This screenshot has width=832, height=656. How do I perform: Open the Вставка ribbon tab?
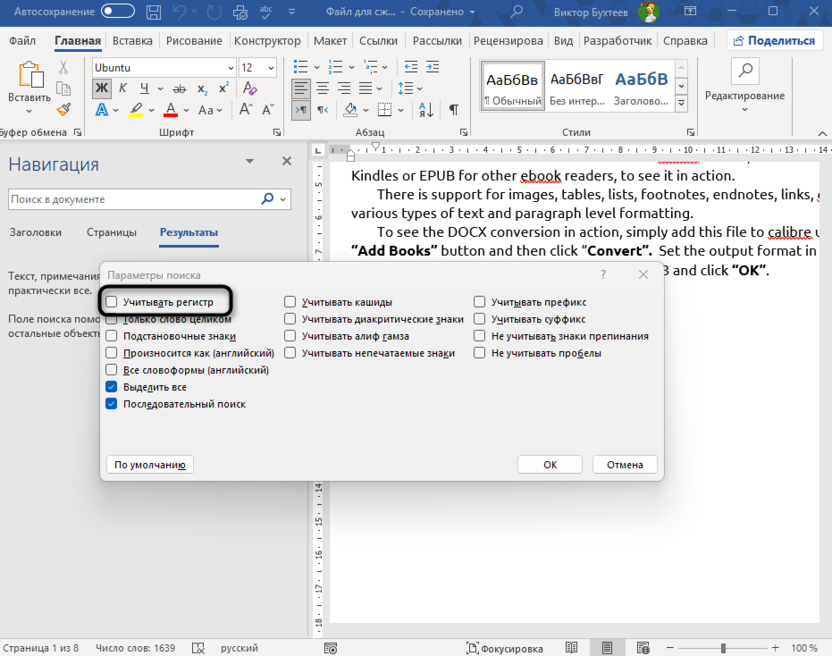(132, 41)
